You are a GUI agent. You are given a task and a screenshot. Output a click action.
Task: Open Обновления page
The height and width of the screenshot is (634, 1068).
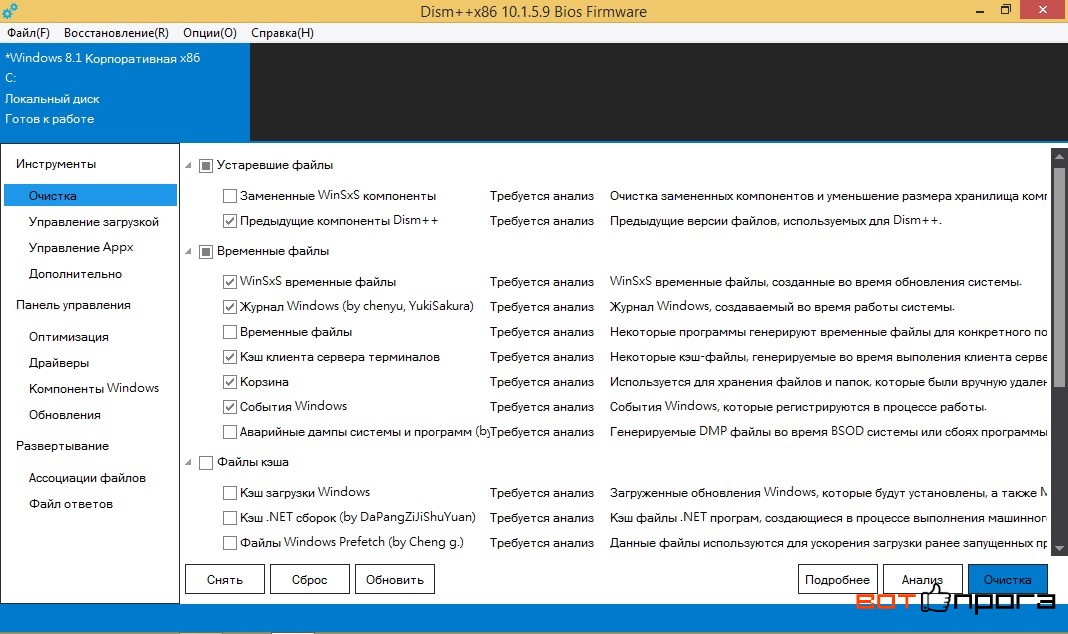pyautogui.click(x=64, y=415)
